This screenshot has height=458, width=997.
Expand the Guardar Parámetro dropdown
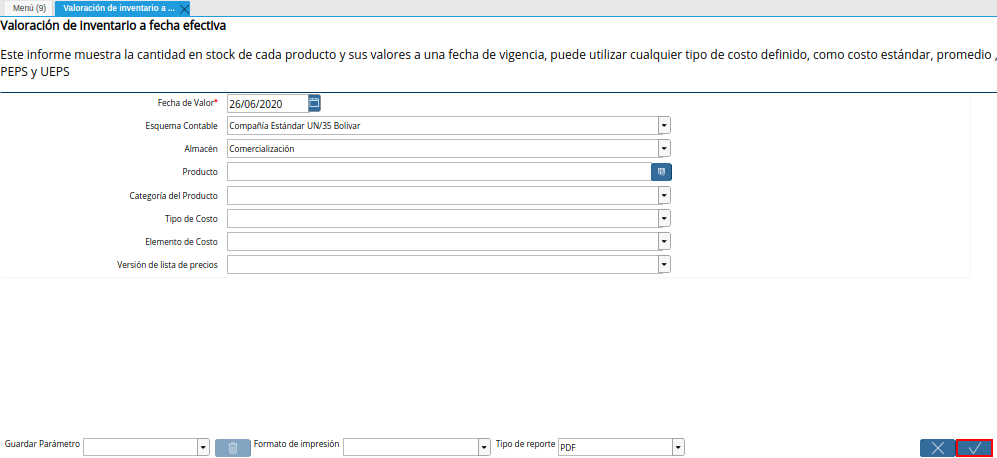(x=203, y=447)
